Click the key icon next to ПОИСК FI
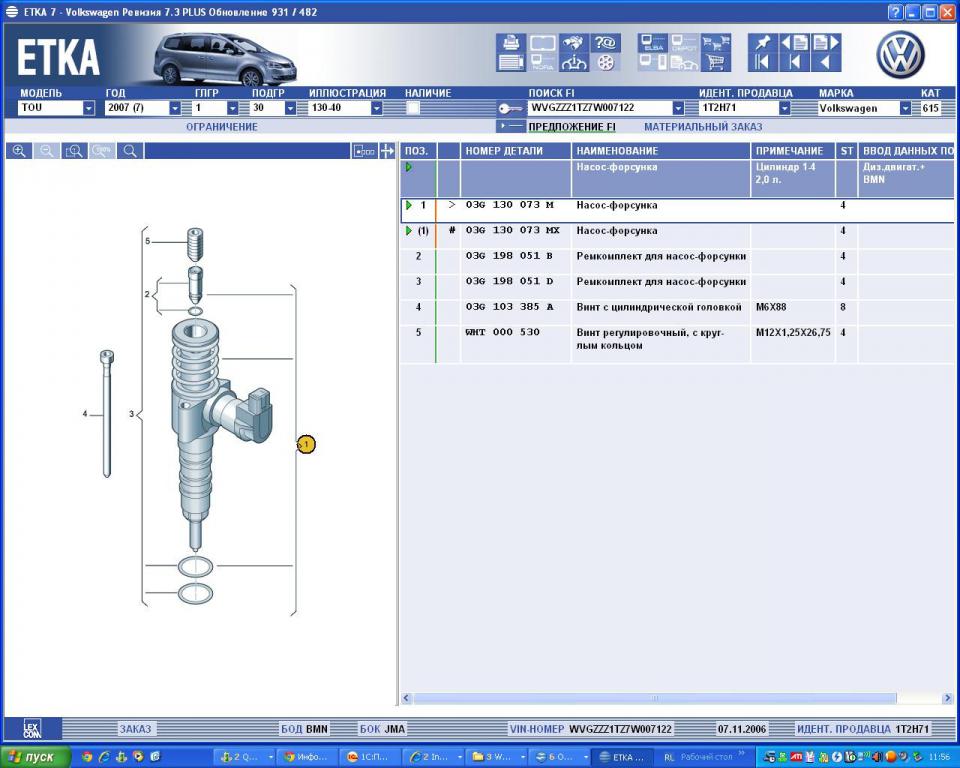 (x=510, y=108)
